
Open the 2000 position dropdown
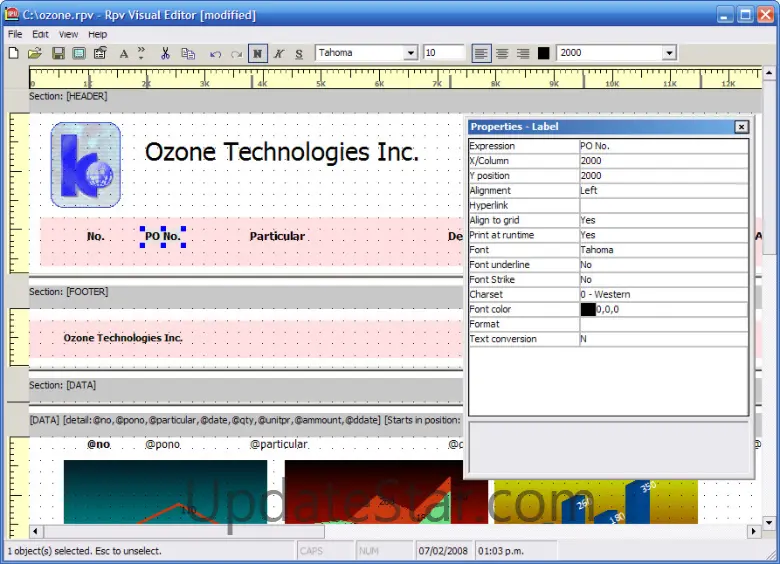[669, 53]
